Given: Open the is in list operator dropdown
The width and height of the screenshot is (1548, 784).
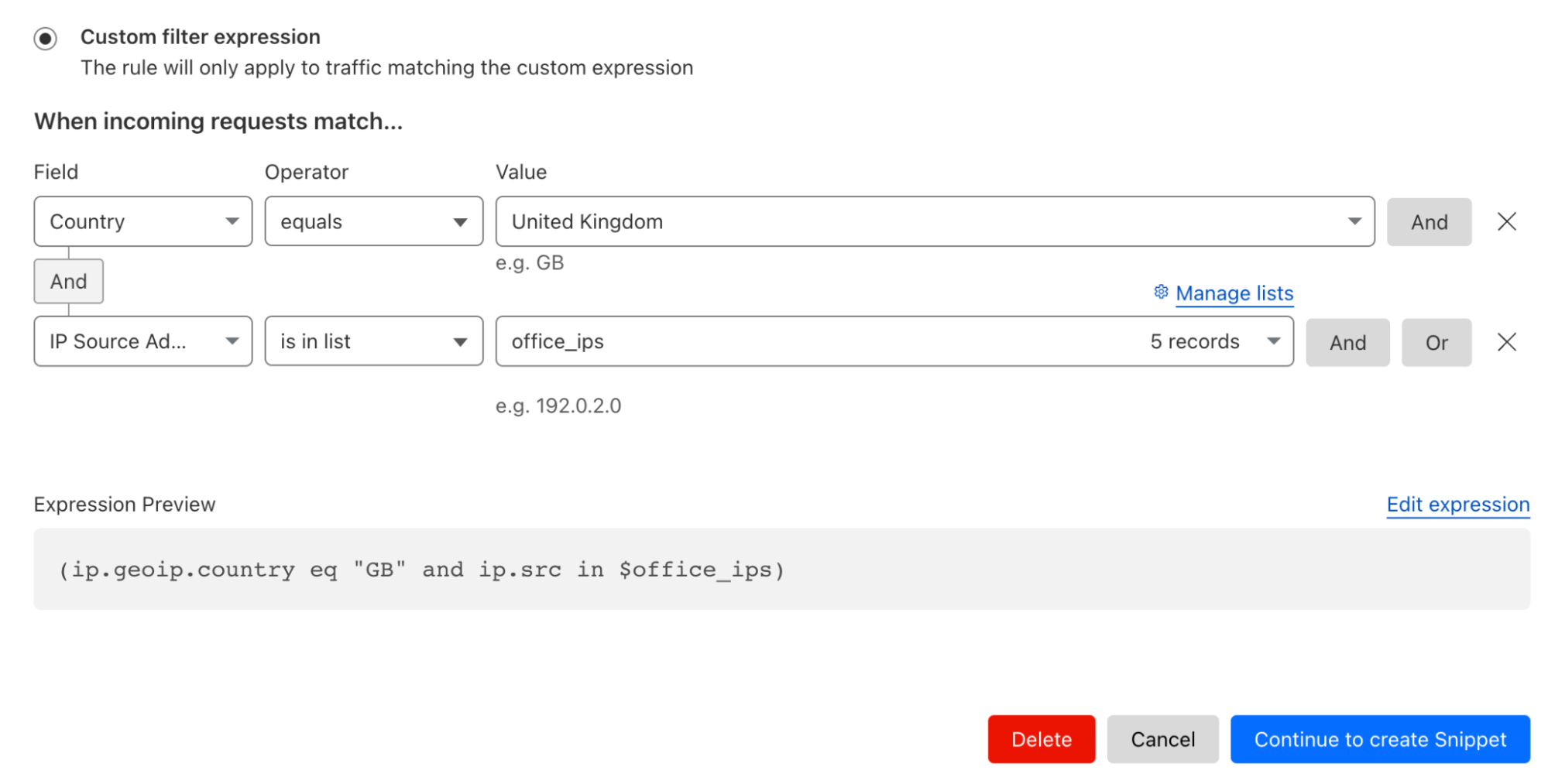Looking at the screenshot, I should click(x=374, y=341).
